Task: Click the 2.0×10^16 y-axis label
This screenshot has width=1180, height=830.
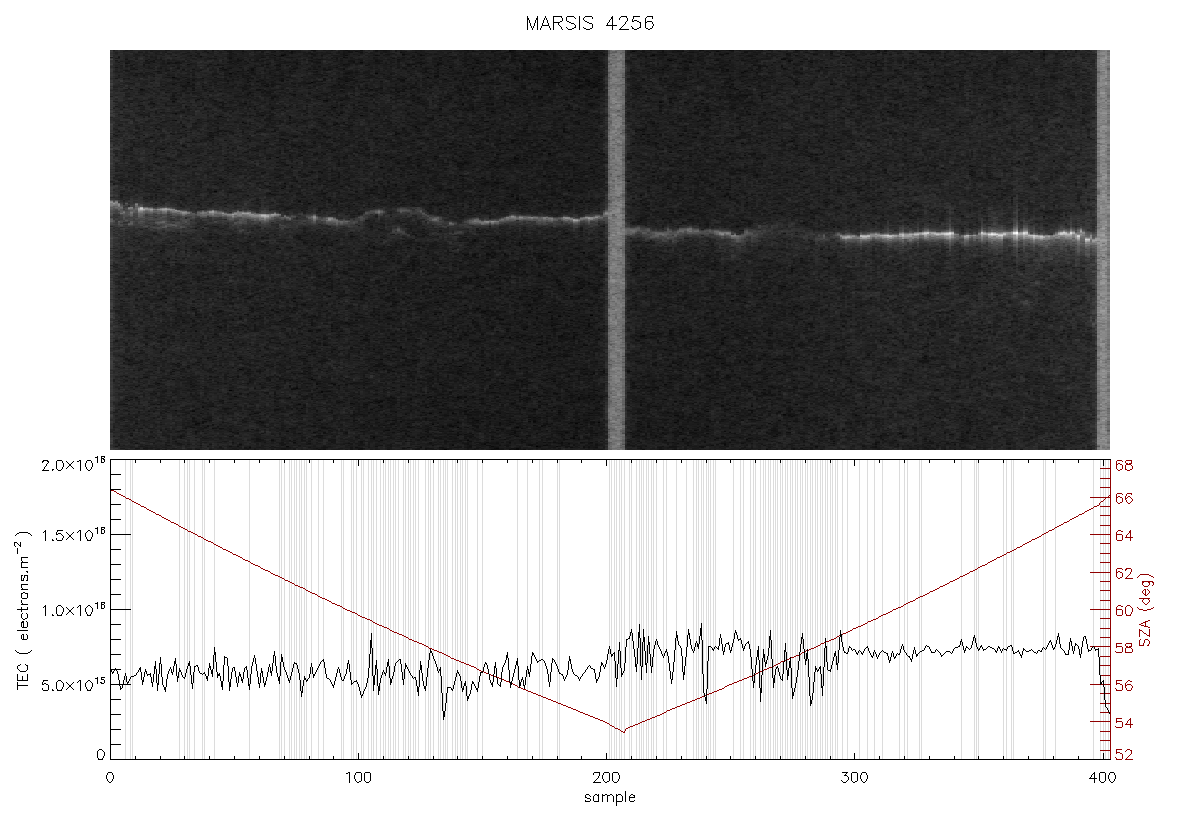Action: 71,465
